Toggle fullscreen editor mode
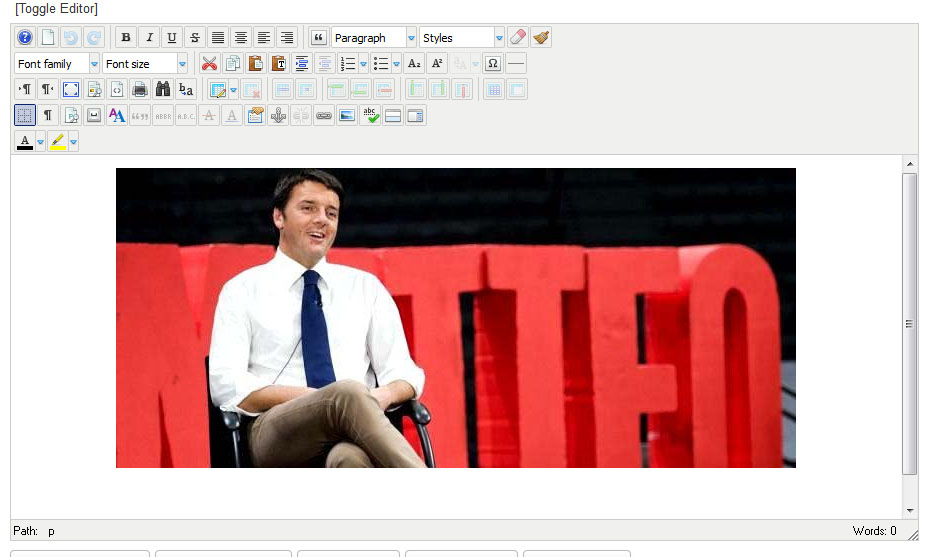 pyautogui.click(x=71, y=90)
